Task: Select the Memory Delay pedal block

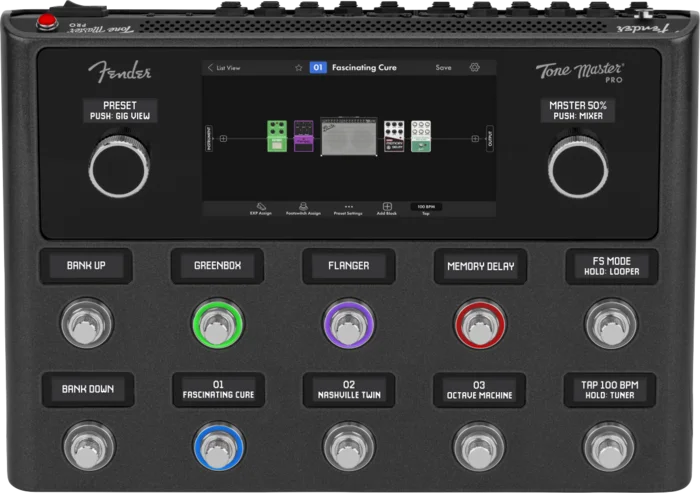Action: tap(394, 137)
